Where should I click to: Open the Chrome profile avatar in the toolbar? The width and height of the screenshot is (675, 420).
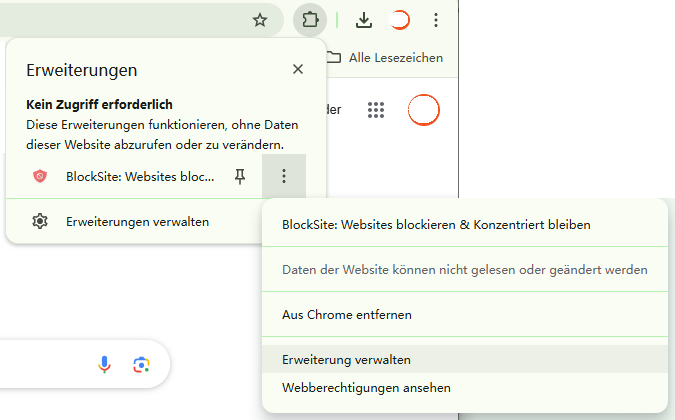click(400, 20)
